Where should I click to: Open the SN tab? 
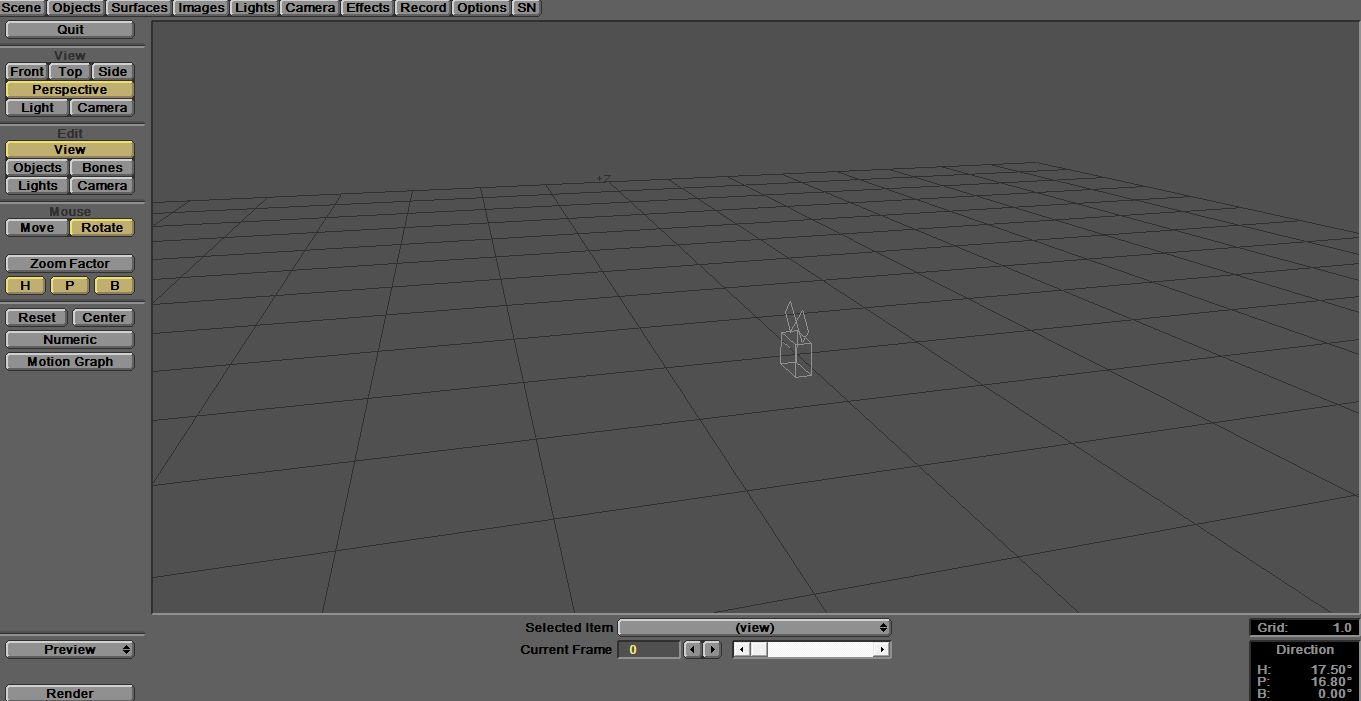526,8
